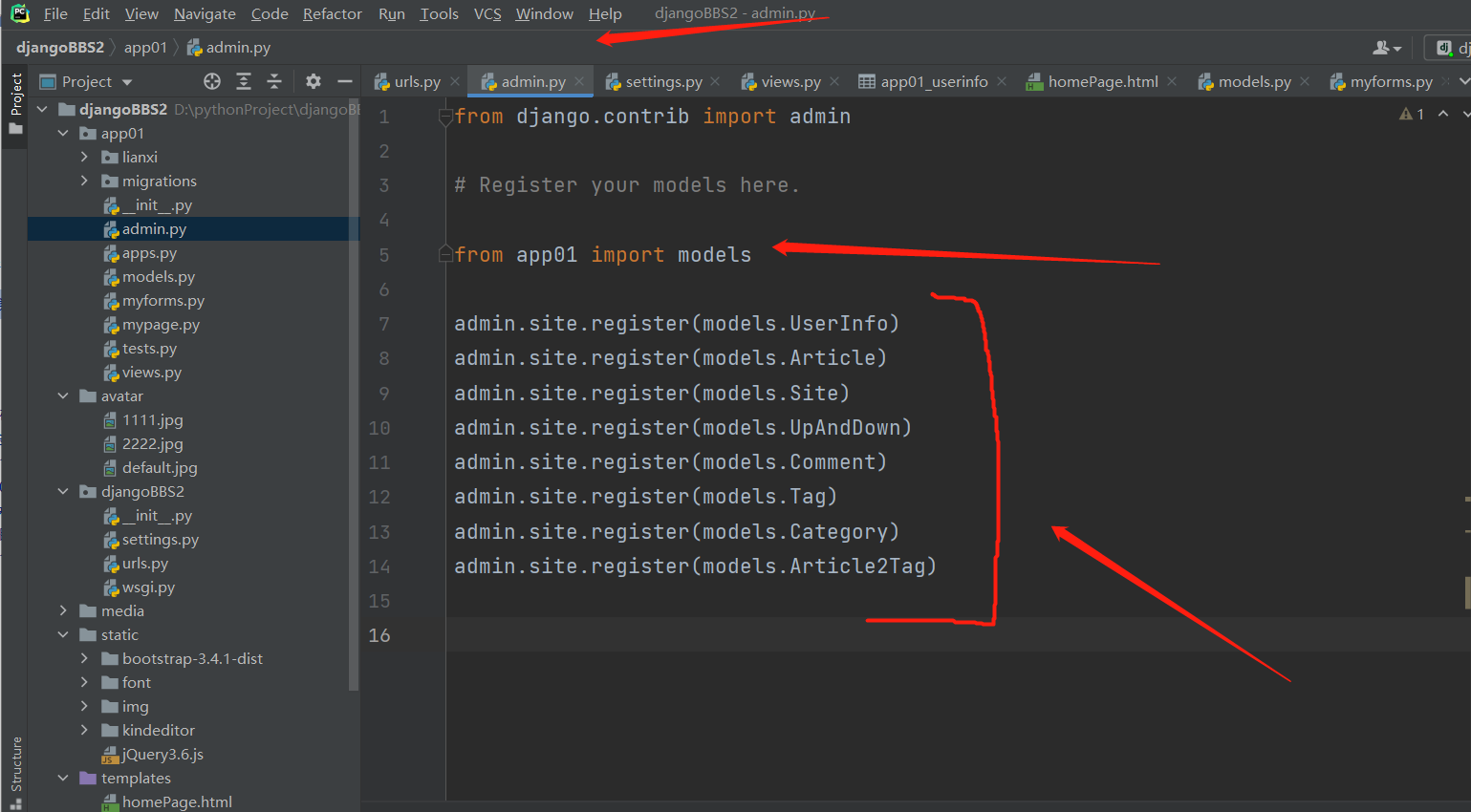Screen dimensions: 1471x812
Task: Click app01 in the breadcrumb path
Action: [145, 48]
